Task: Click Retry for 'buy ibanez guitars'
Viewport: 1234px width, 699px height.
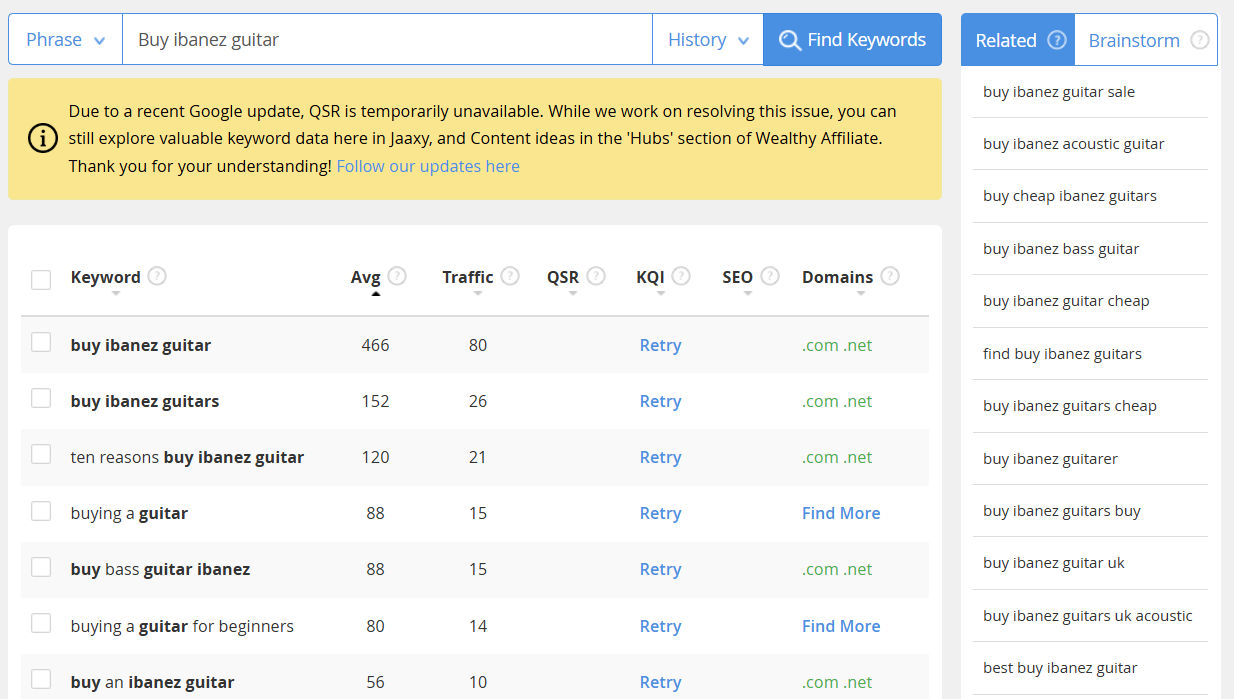Action: point(660,400)
